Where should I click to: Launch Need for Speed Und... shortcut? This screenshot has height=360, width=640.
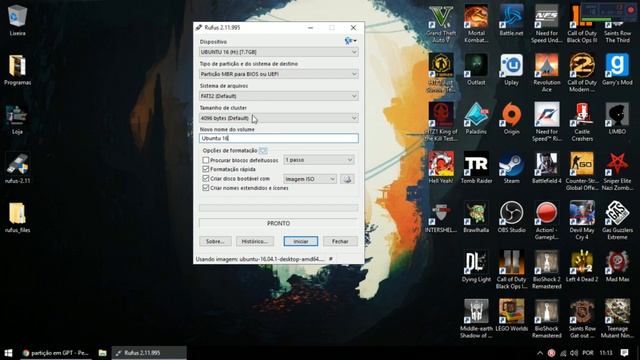(x=547, y=24)
